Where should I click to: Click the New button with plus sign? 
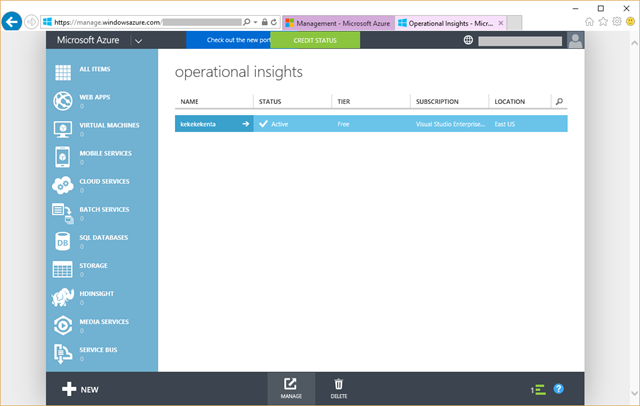pyautogui.click(x=80, y=389)
